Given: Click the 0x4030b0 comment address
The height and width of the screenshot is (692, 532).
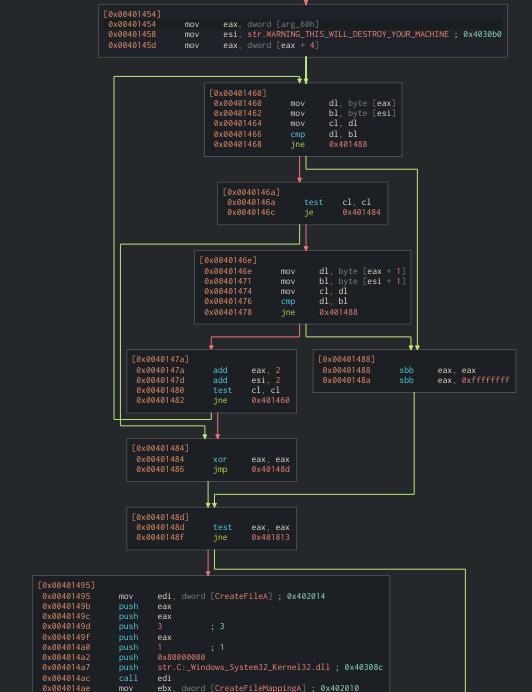Looking at the screenshot, I should click(x=482, y=34).
